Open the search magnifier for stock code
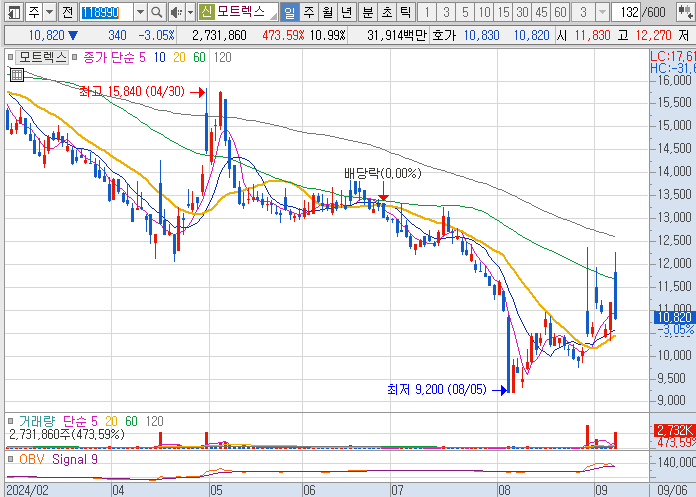 (156, 12)
